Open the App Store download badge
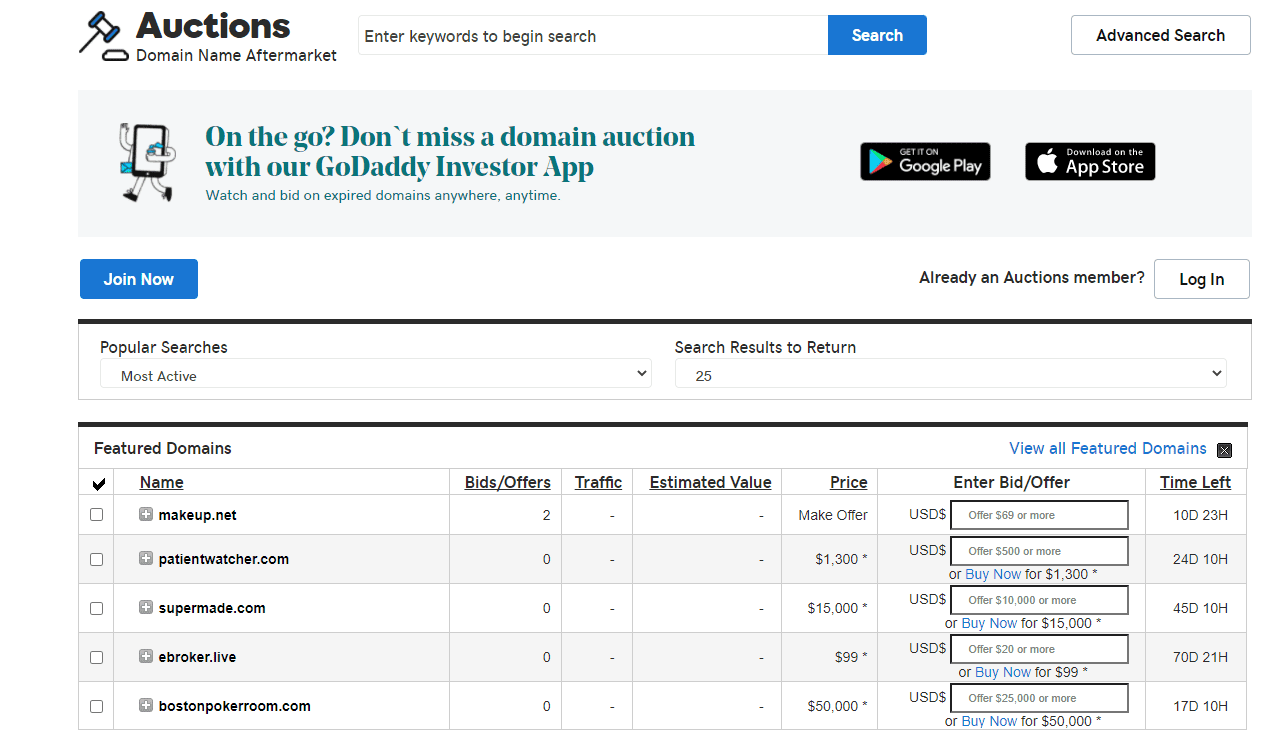1267x730 pixels. click(1090, 161)
